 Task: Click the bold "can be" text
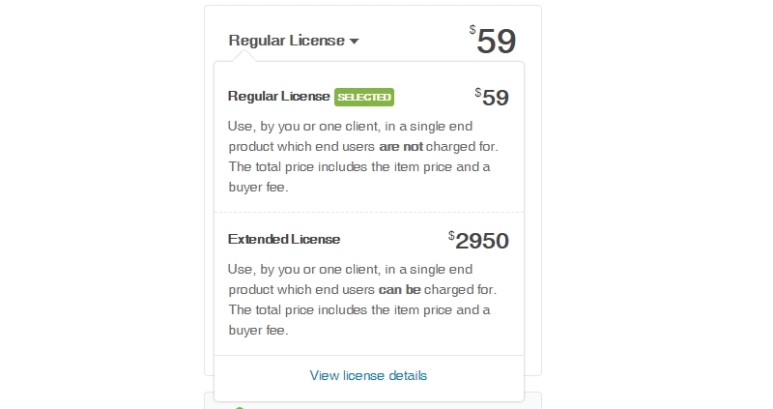click(399, 290)
